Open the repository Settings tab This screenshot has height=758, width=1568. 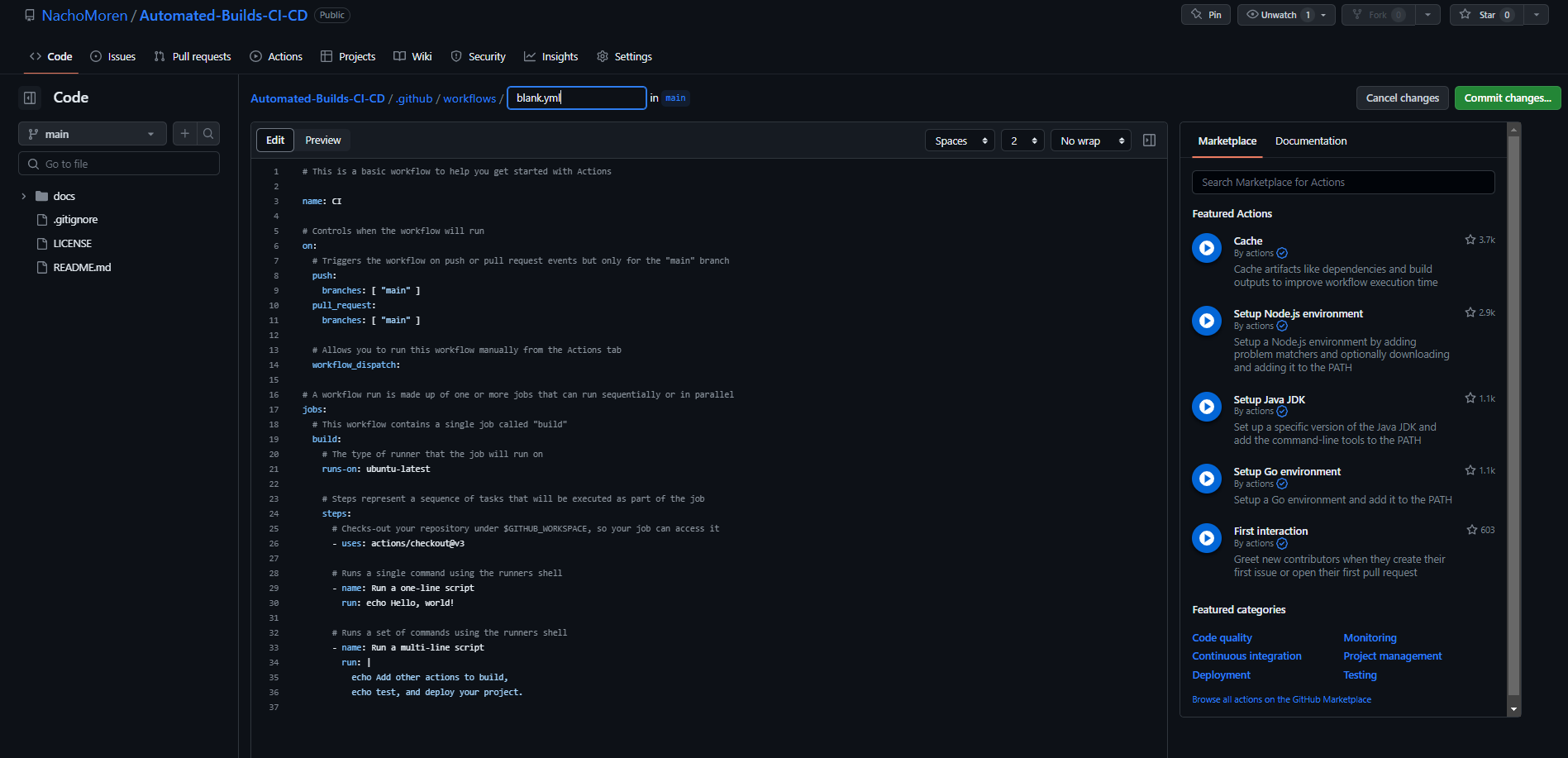click(624, 56)
